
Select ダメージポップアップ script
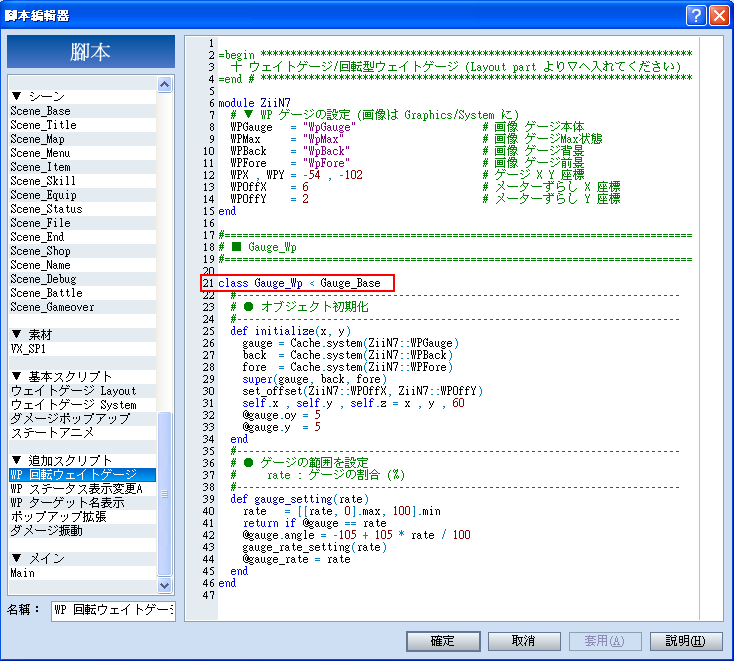click(x=82, y=419)
